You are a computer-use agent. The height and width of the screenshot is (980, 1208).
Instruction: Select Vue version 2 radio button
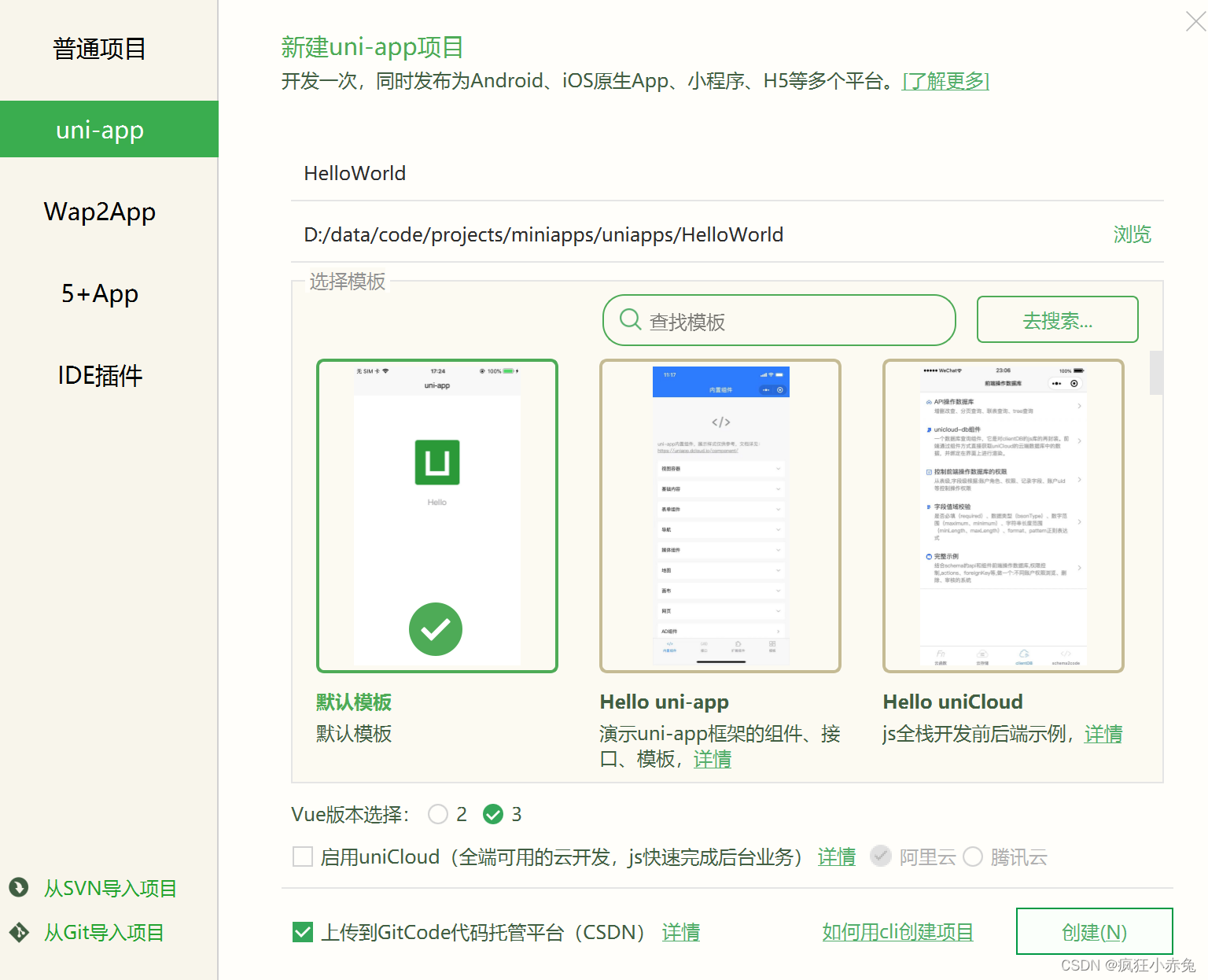[x=438, y=814]
